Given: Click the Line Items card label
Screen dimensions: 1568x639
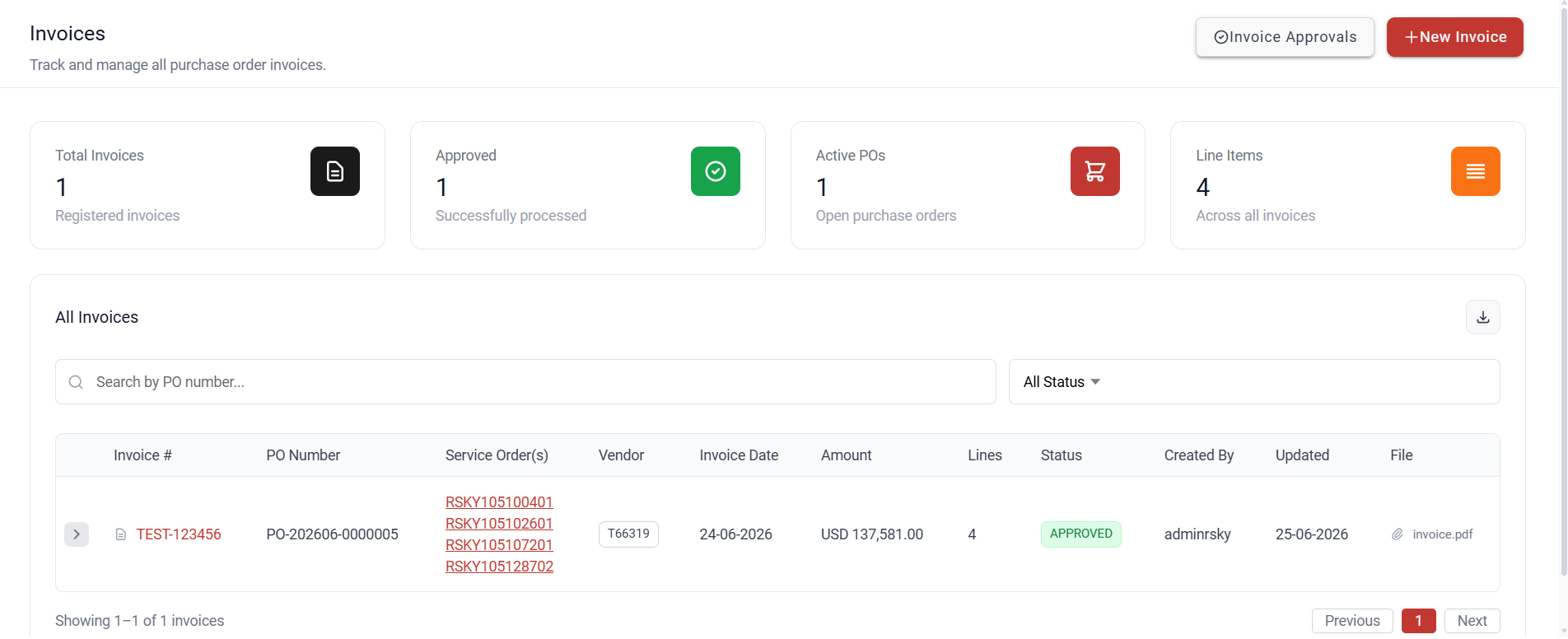Looking at the screenshot, I should pyautogui.click(x=1229, y=156).
